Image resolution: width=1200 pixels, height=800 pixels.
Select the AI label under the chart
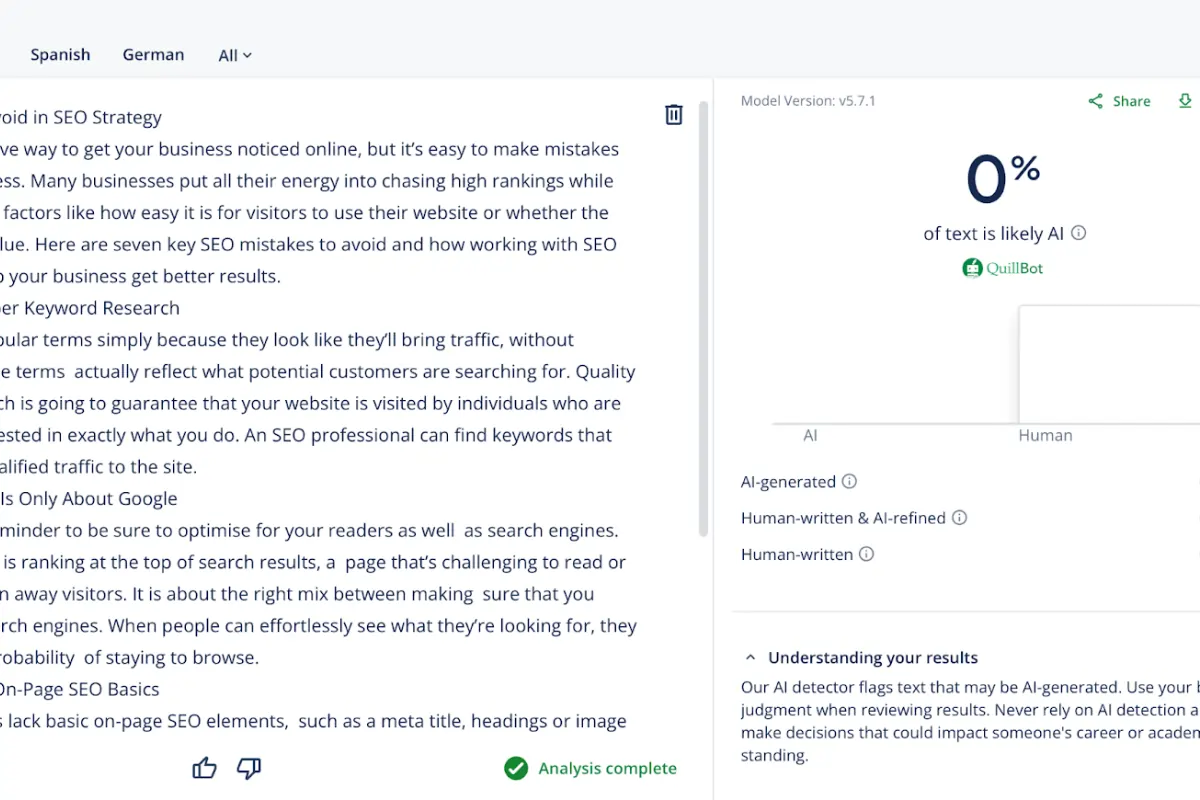tap(809, 435)
